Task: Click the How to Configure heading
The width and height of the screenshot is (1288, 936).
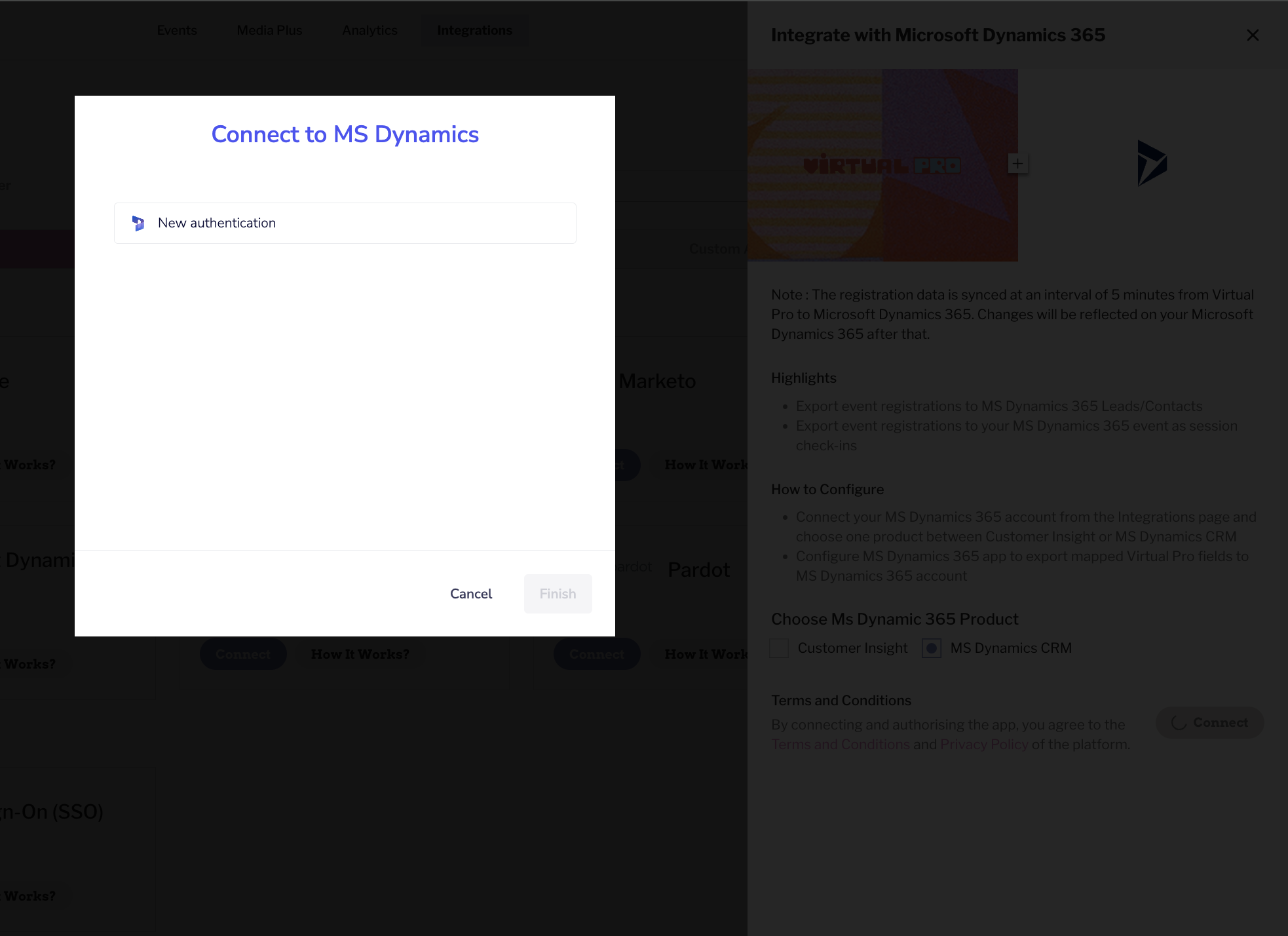Action: point(827,490)
